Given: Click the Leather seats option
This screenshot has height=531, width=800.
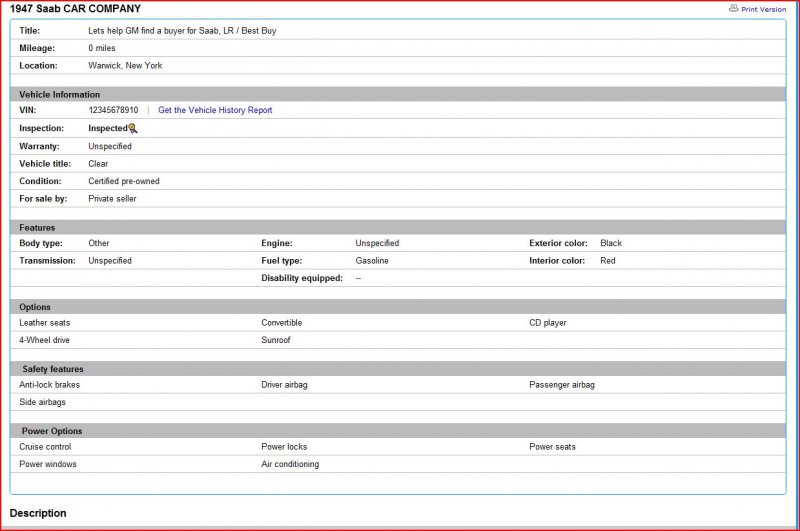Looking at the screenshot, I should coord(45,323).
